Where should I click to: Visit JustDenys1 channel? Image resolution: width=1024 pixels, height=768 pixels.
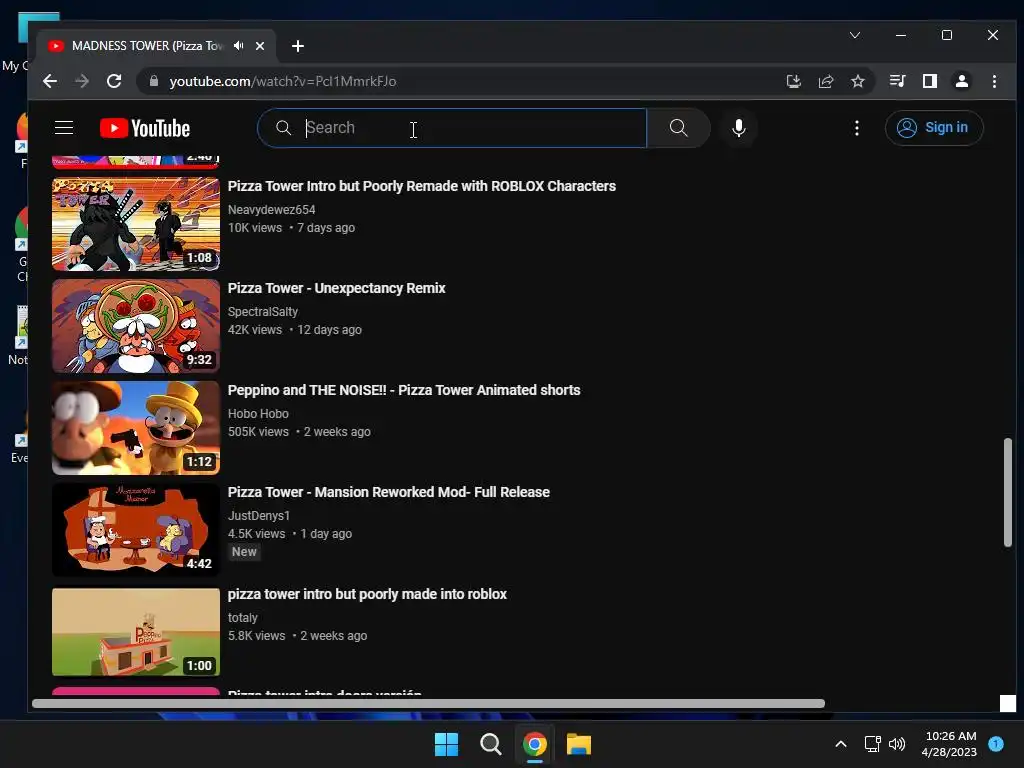click(259, 515)
